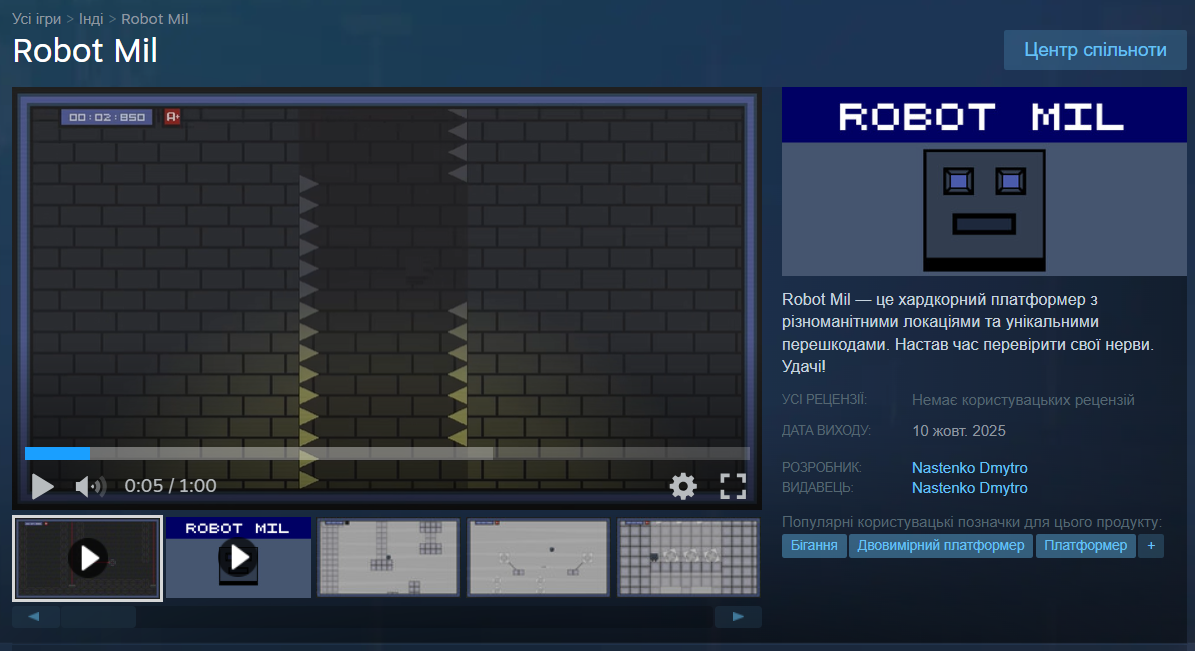Open video settings gear
This screenshot has height=651, width=1195.
pyautogui.click(x=683, y=486)
